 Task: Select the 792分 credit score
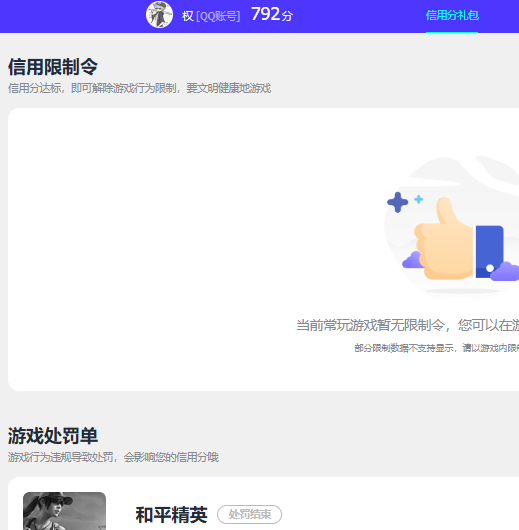click(272, 15)
